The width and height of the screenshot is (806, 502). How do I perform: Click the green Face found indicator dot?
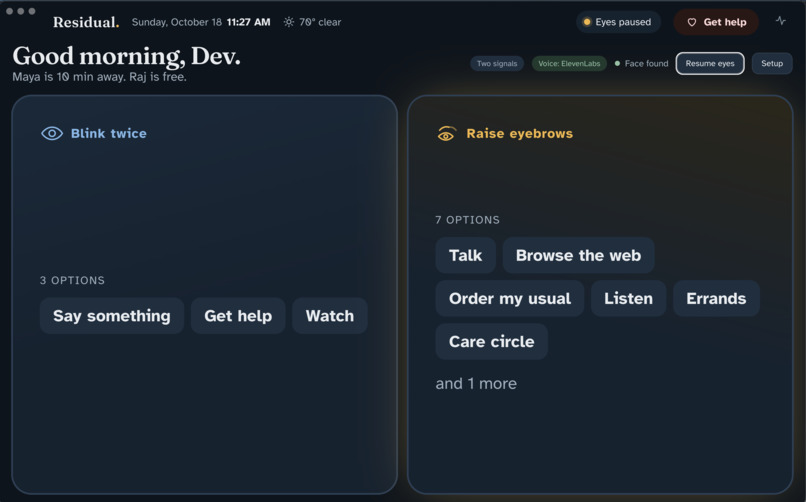(x=617, y=64)
